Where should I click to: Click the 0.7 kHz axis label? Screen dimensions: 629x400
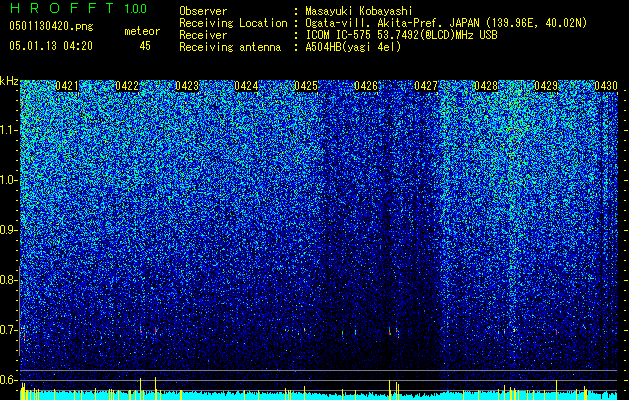pos(9,330)
